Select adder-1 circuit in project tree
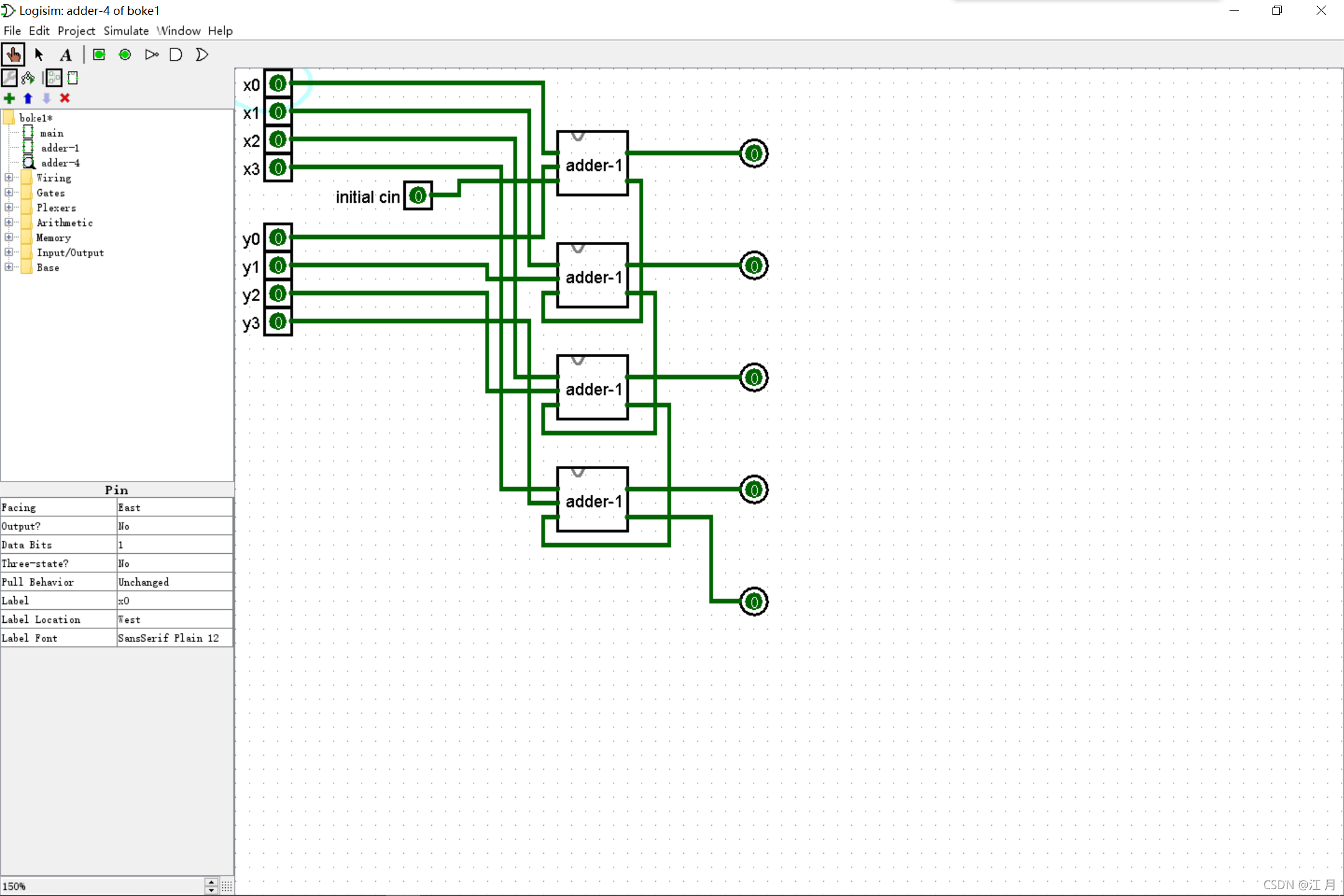Viewport: 1344px width, 896px height. coord(60,148)
